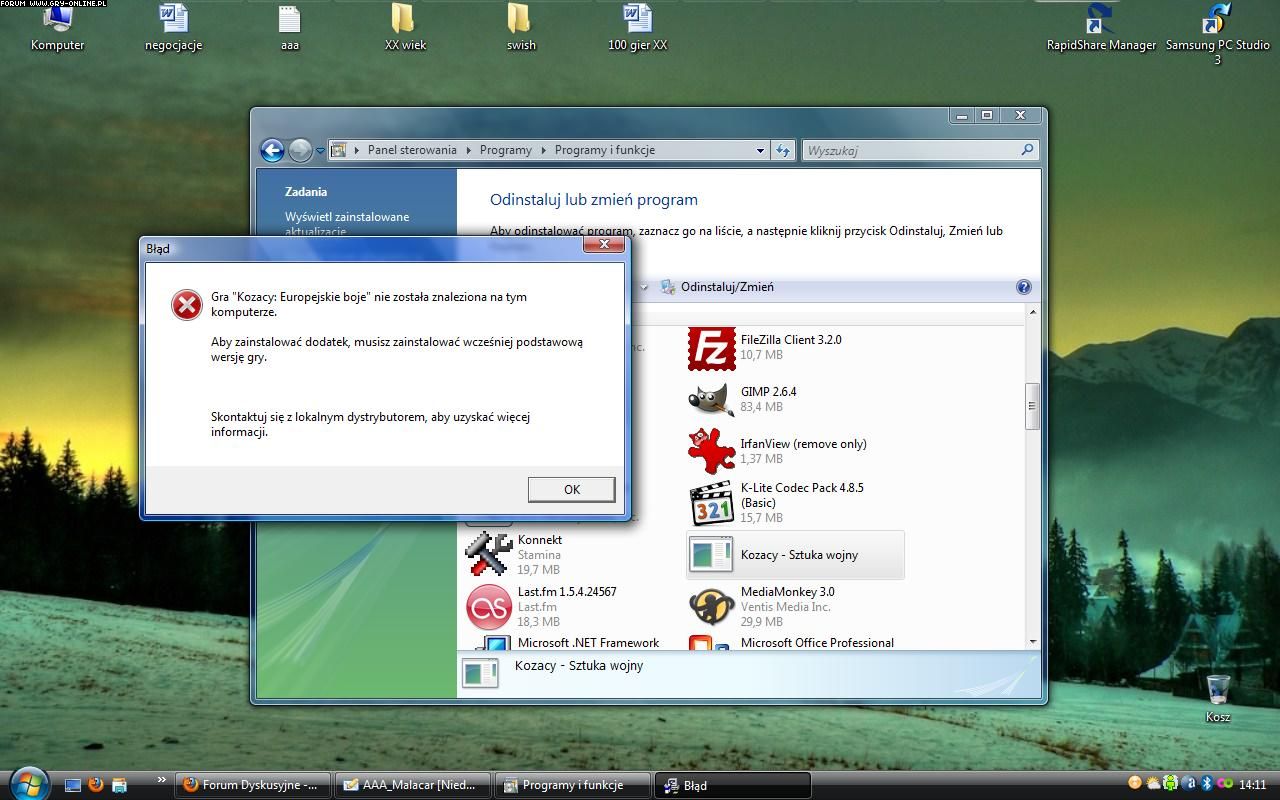The width and height of the screenshot is (1280, 800).
Task: Click Programy in the breadcrumb
Action: [505, 150]
